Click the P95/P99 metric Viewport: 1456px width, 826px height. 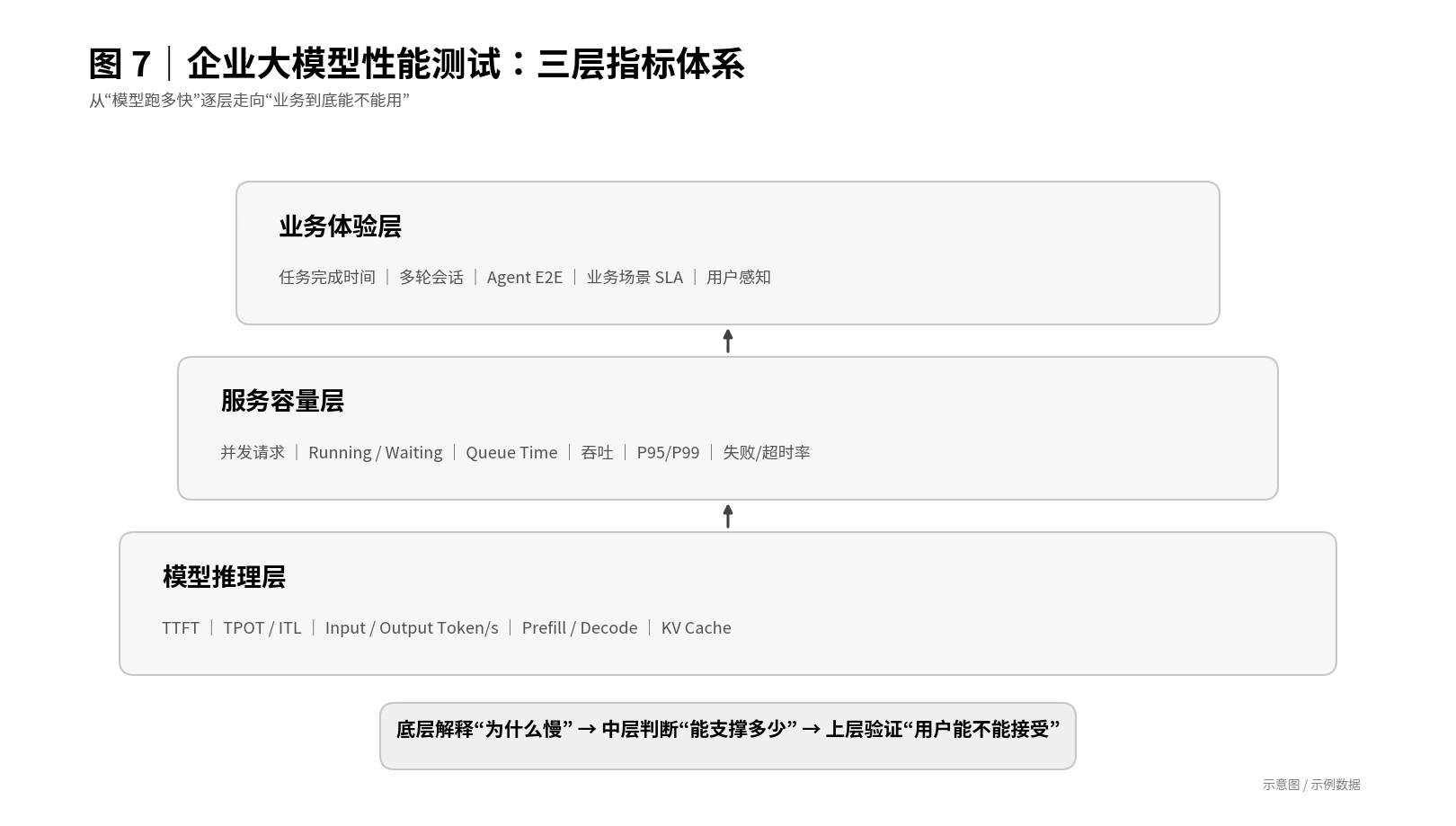click(x=668, y=452)
